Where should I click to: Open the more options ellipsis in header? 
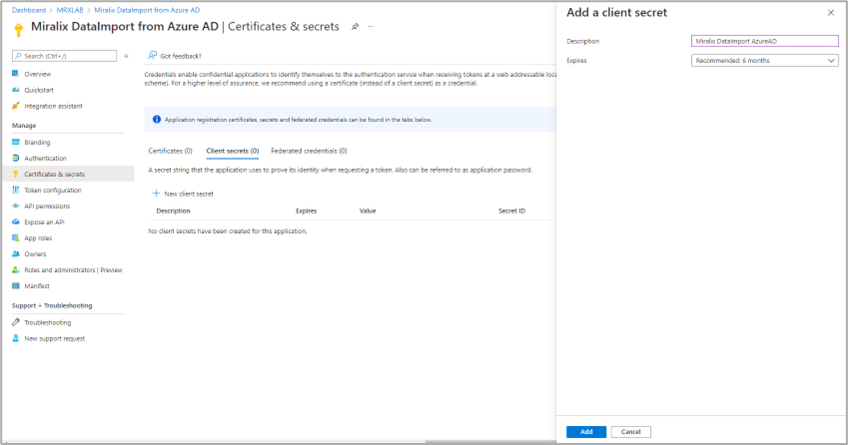(371, 26)
